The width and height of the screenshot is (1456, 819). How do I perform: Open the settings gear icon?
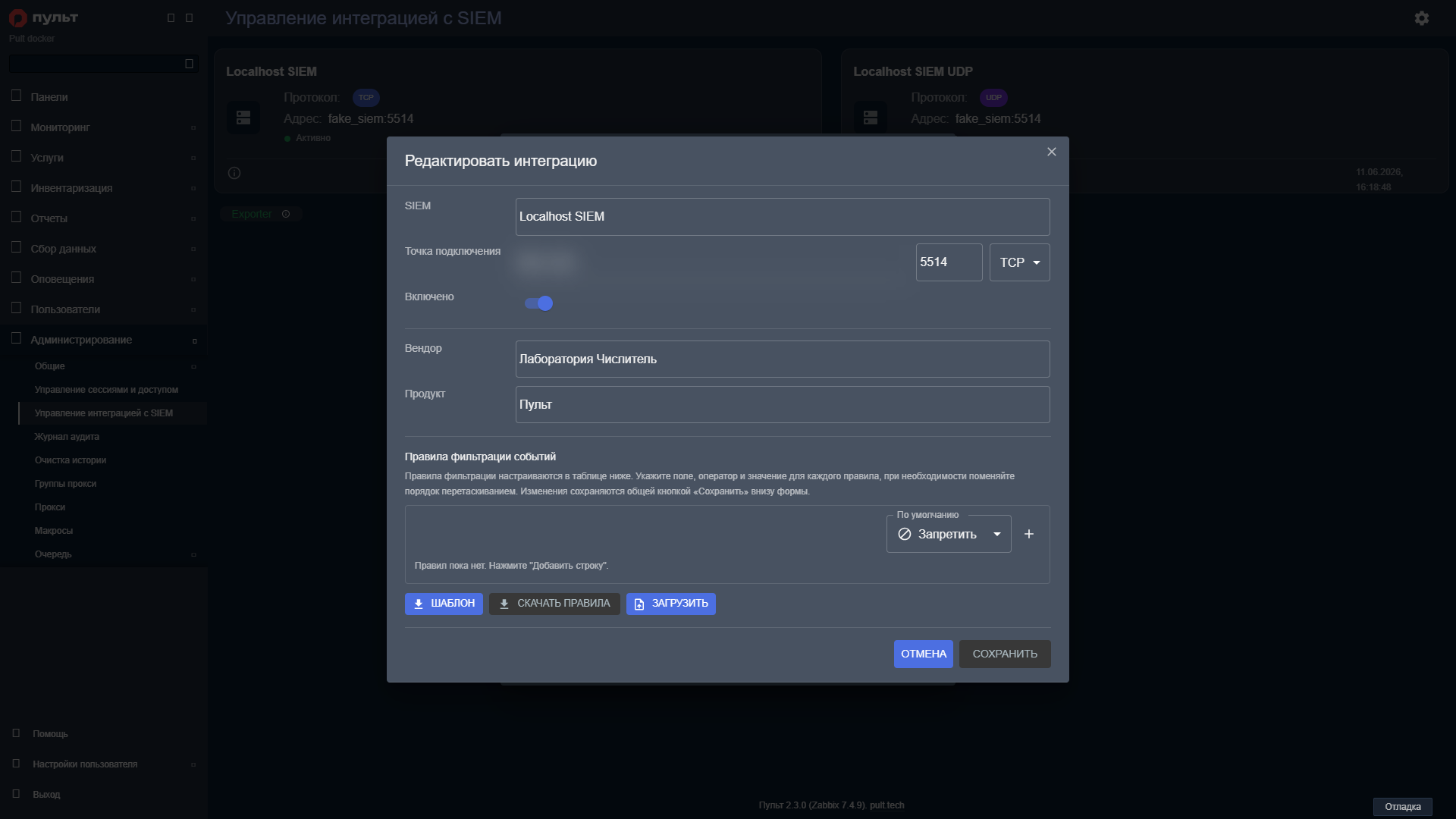(x=1422, y=18)
